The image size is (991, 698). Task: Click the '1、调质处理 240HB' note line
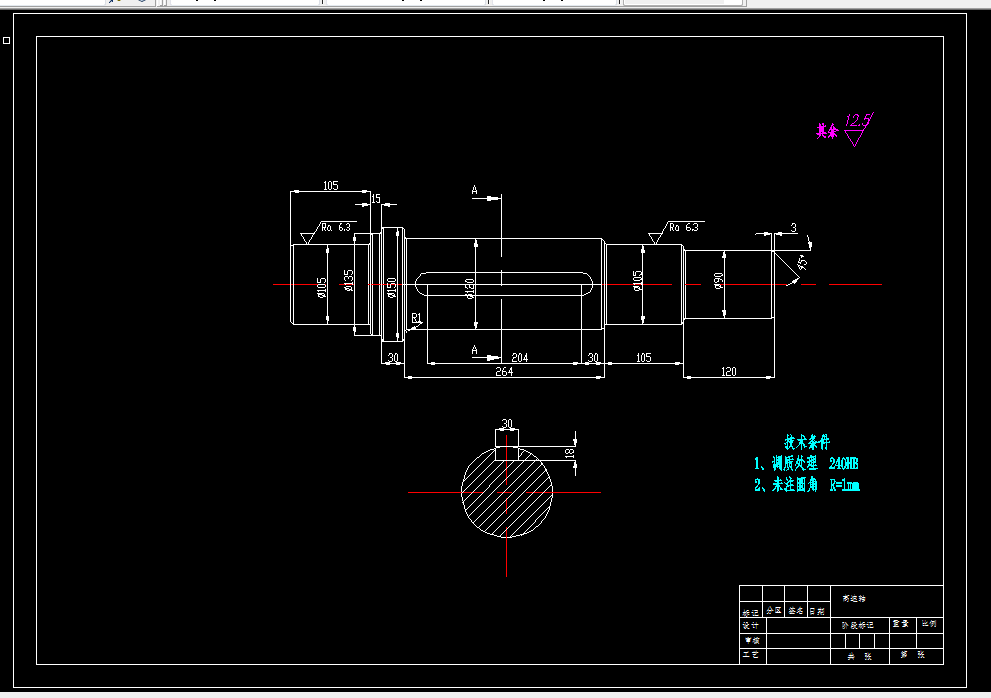[x=806, y=463]
